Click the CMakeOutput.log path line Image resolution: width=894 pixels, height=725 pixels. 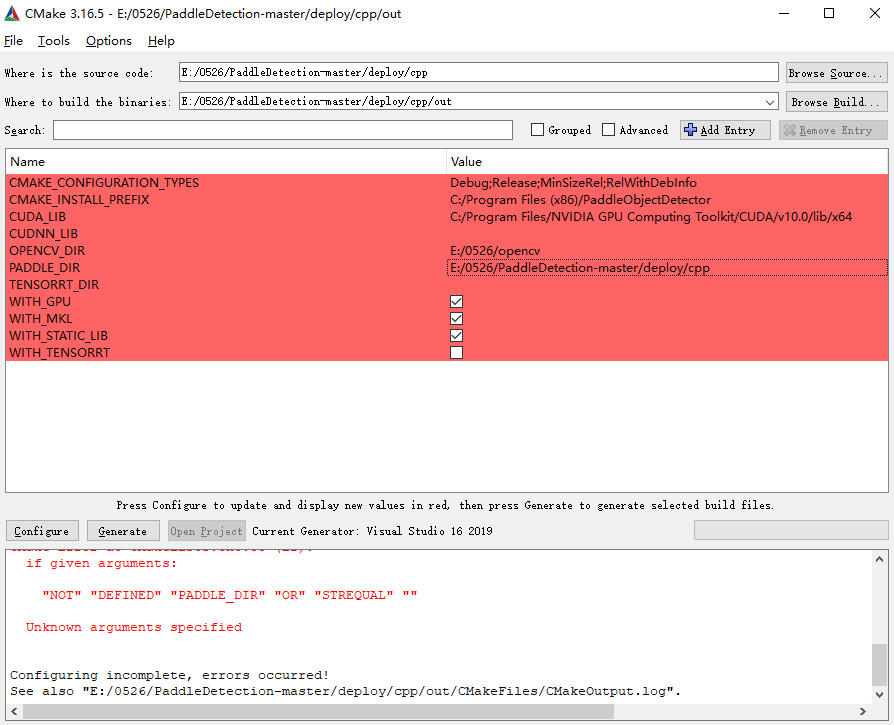click(345, 691)
